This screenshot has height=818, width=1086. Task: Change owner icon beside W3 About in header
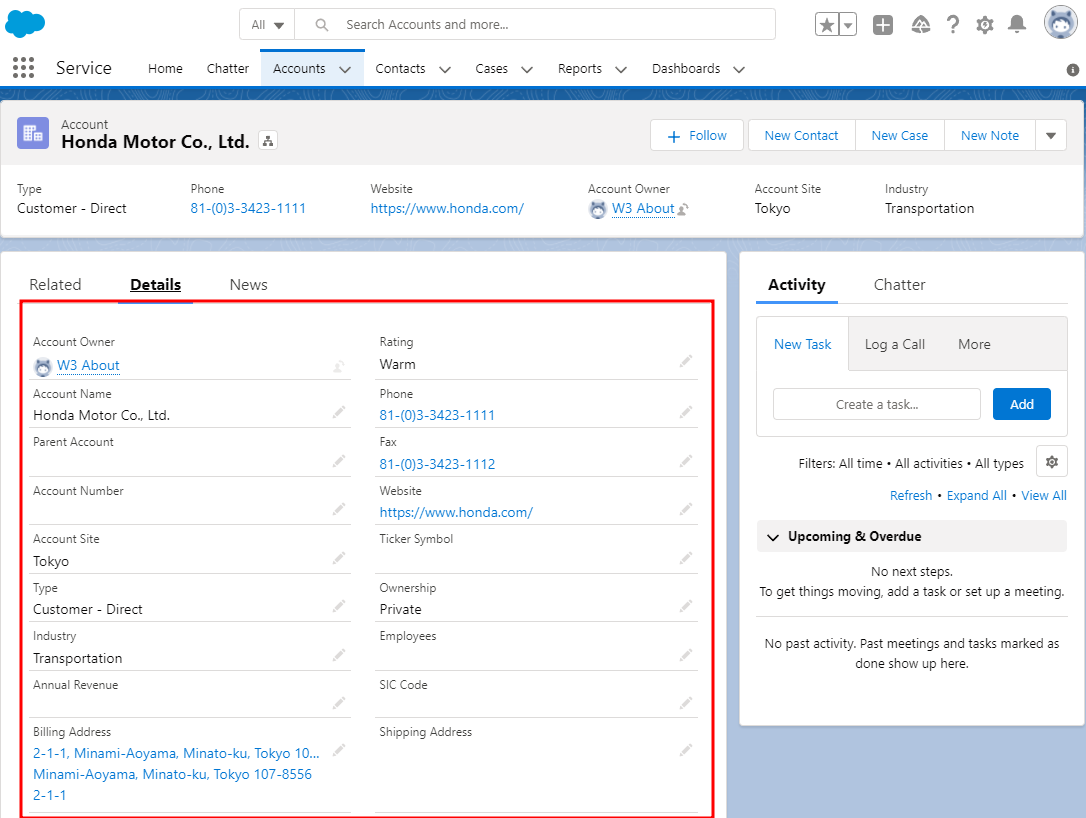[x=684, y=209]
